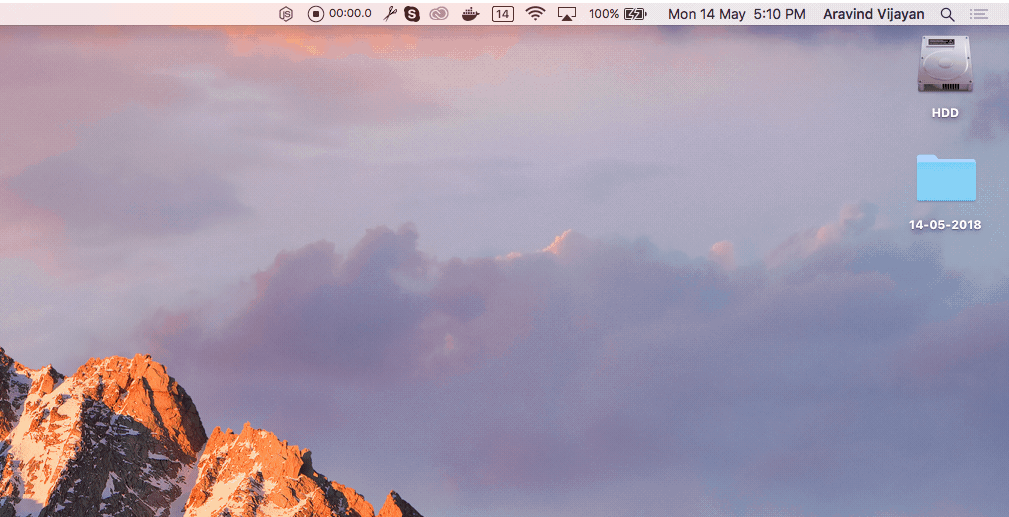
Task: Click the calendar icon showing 14
Action: pyautogui.click(x=503, y=14)
